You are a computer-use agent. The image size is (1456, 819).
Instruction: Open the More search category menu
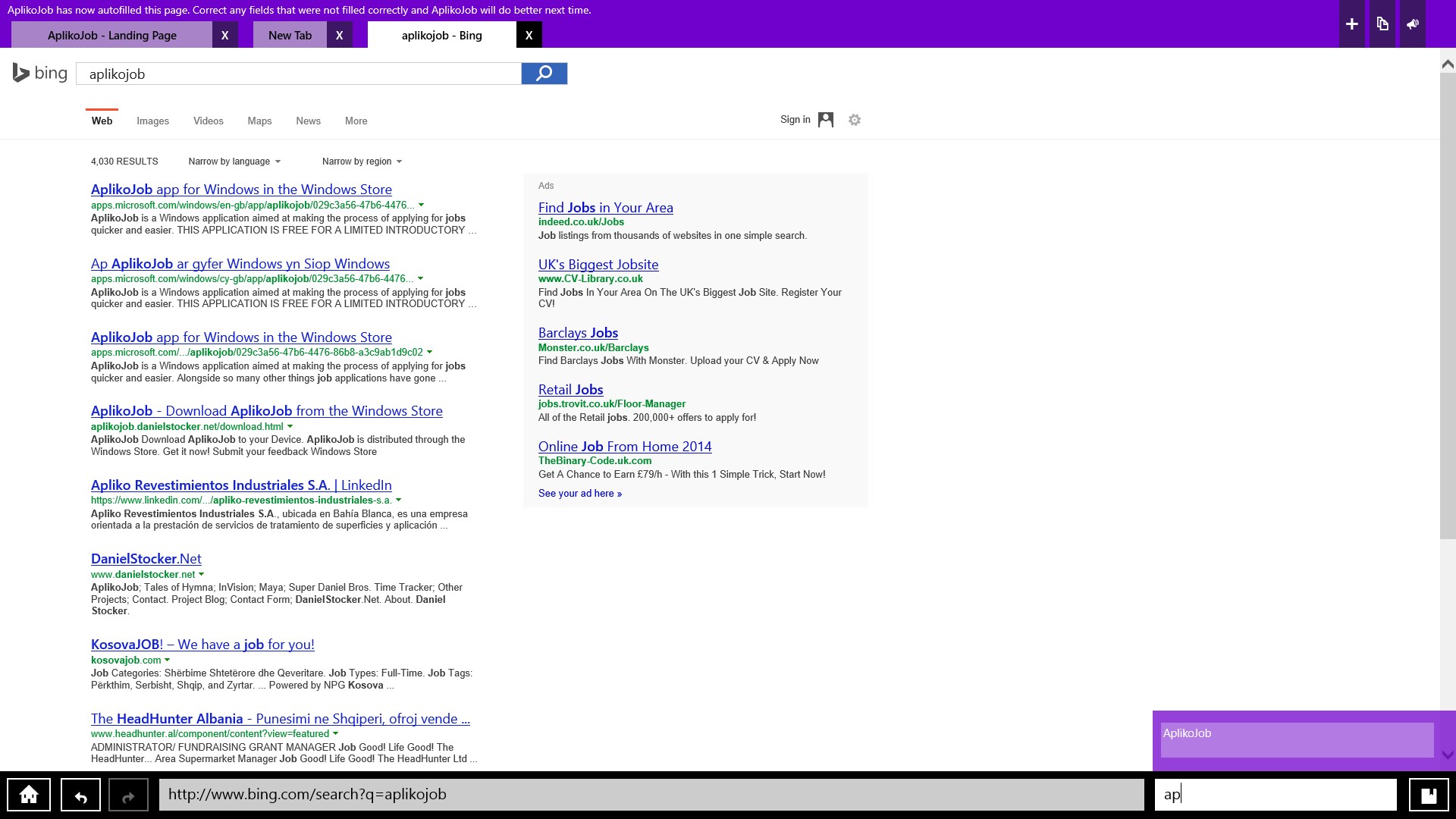pos(356,121)
